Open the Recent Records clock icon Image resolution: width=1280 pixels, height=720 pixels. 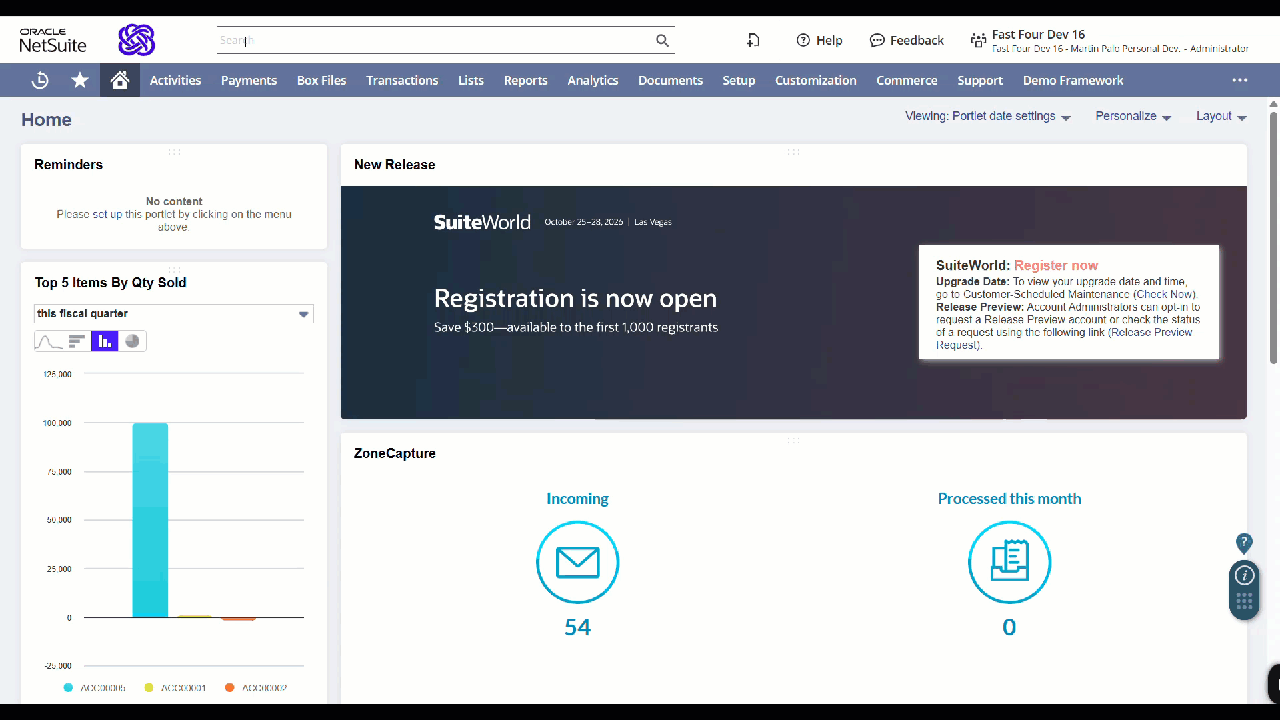[40, 80]
